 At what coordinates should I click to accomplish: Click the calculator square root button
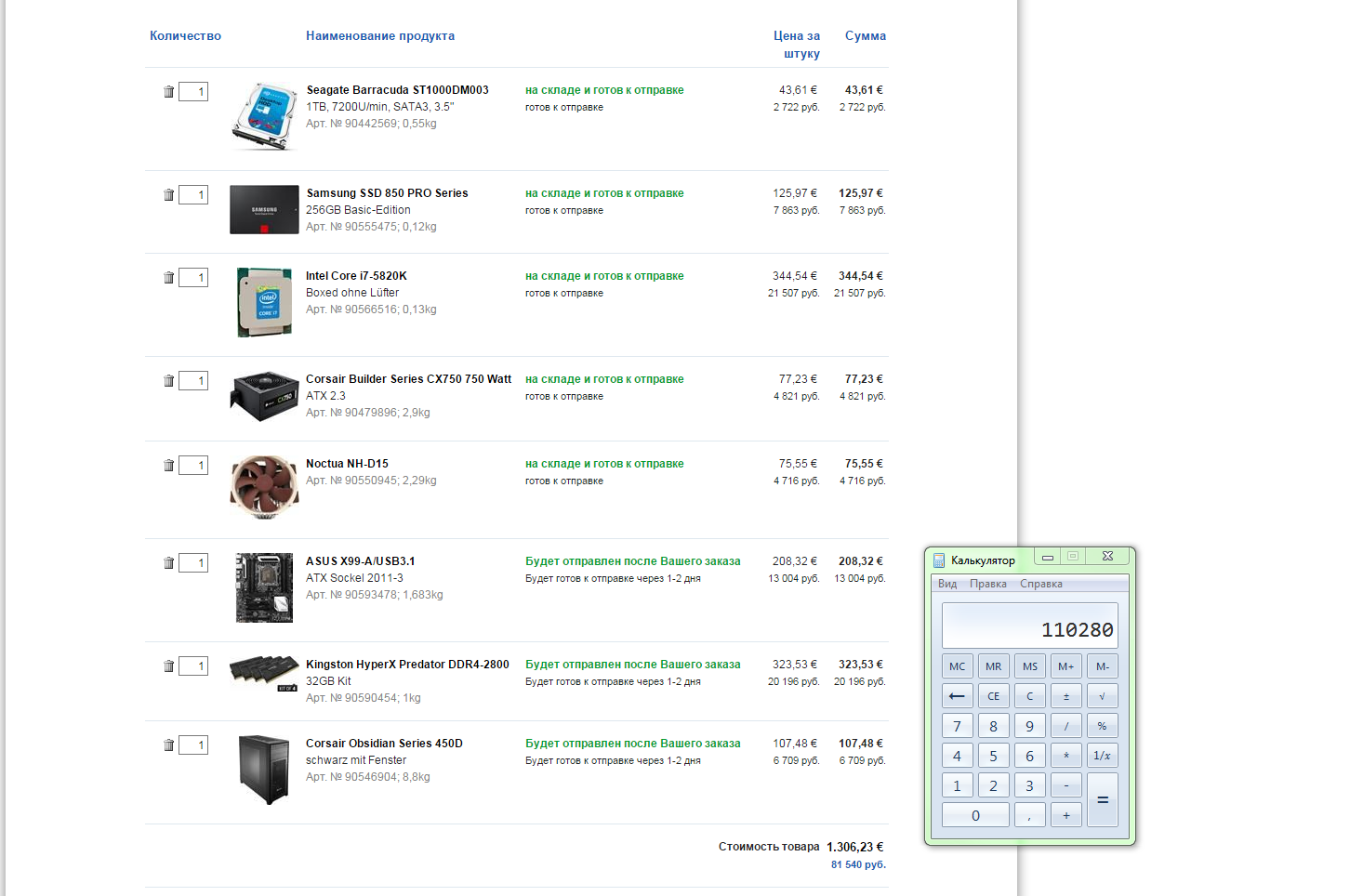1103,696
